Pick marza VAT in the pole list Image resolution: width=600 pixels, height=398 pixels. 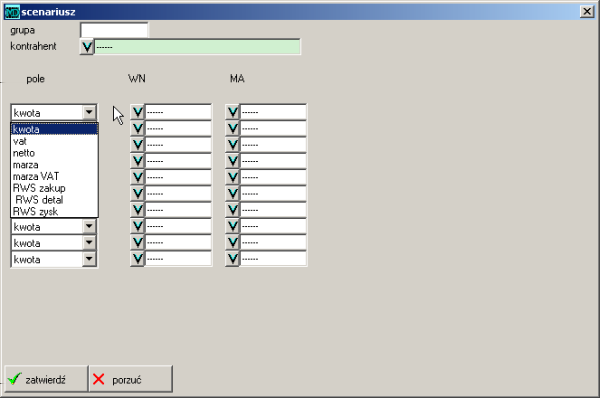(x=54, y=176)
